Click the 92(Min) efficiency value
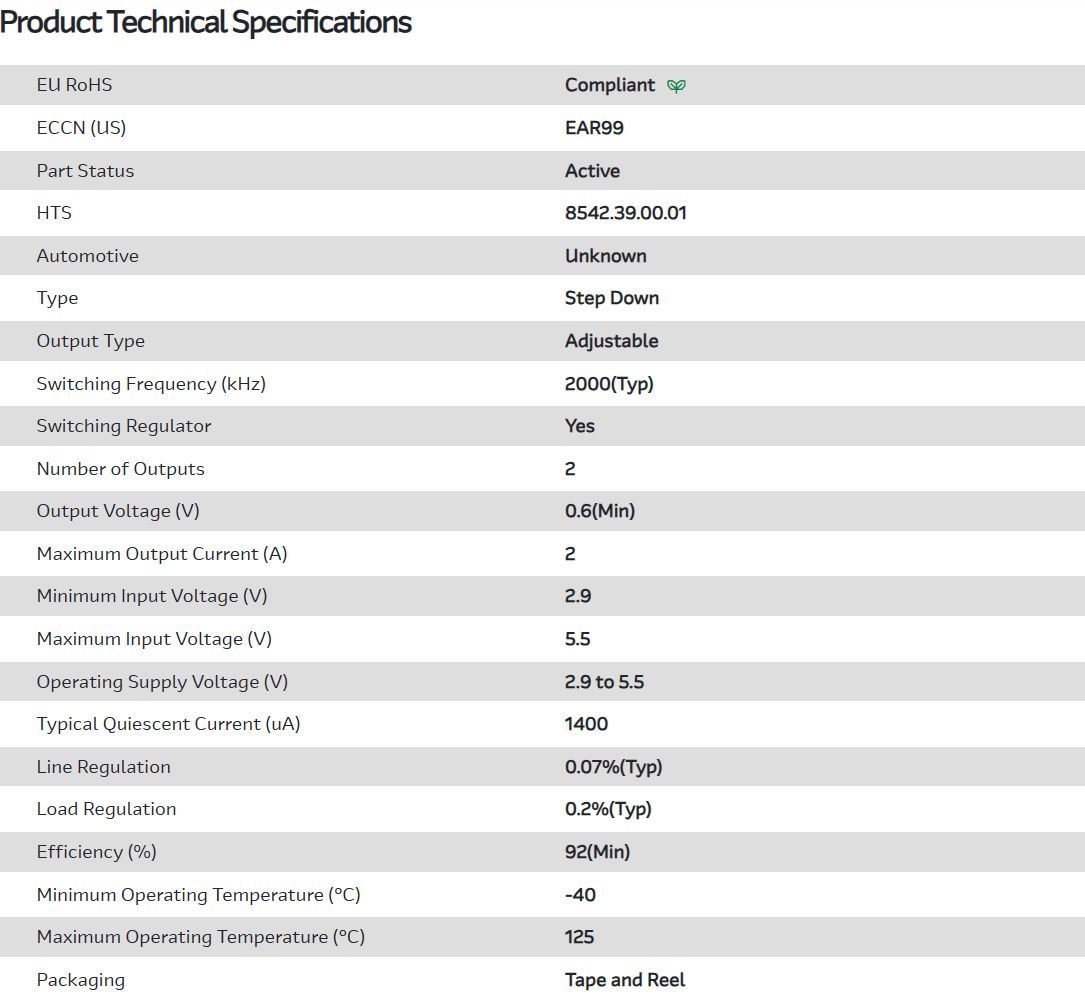The width and height of the screenshot is (1085, 997). point(597,852)
